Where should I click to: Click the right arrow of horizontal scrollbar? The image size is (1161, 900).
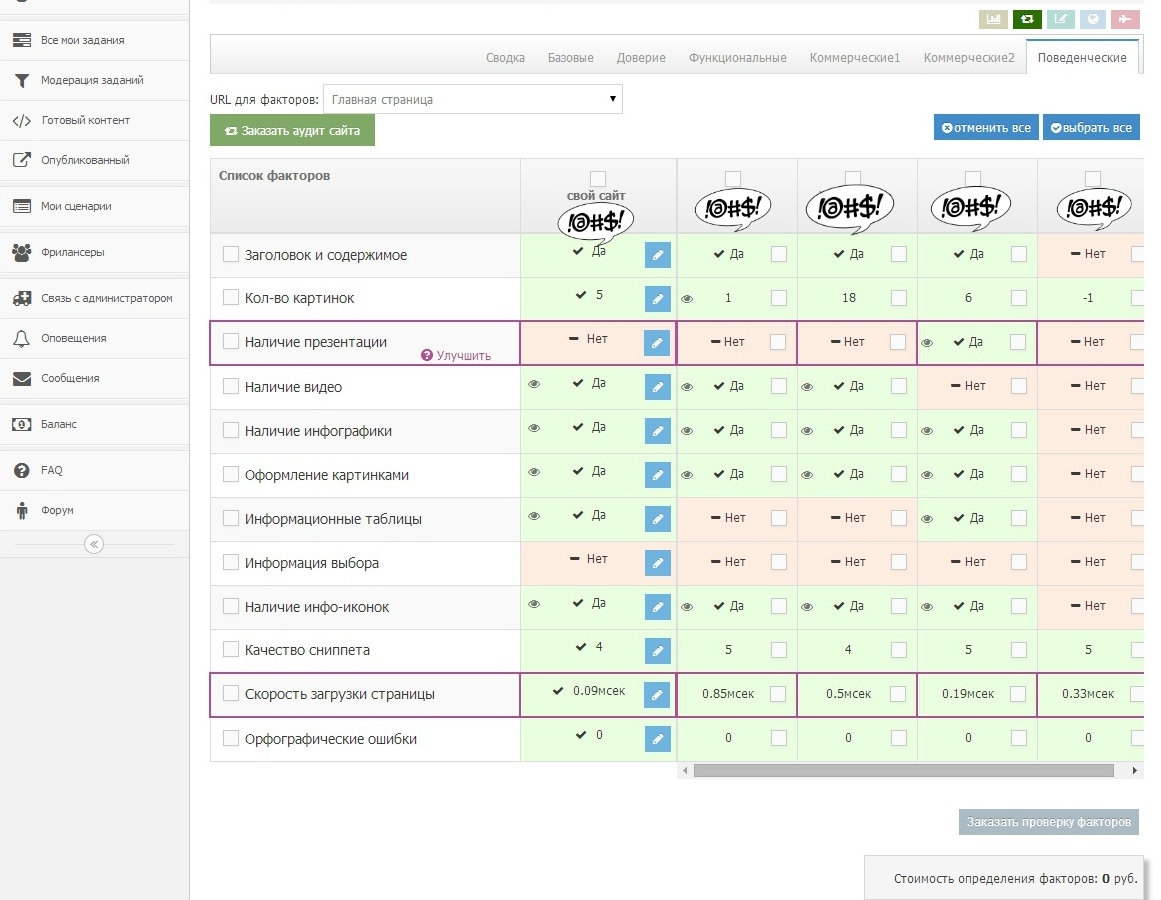tap(1134, 771)
